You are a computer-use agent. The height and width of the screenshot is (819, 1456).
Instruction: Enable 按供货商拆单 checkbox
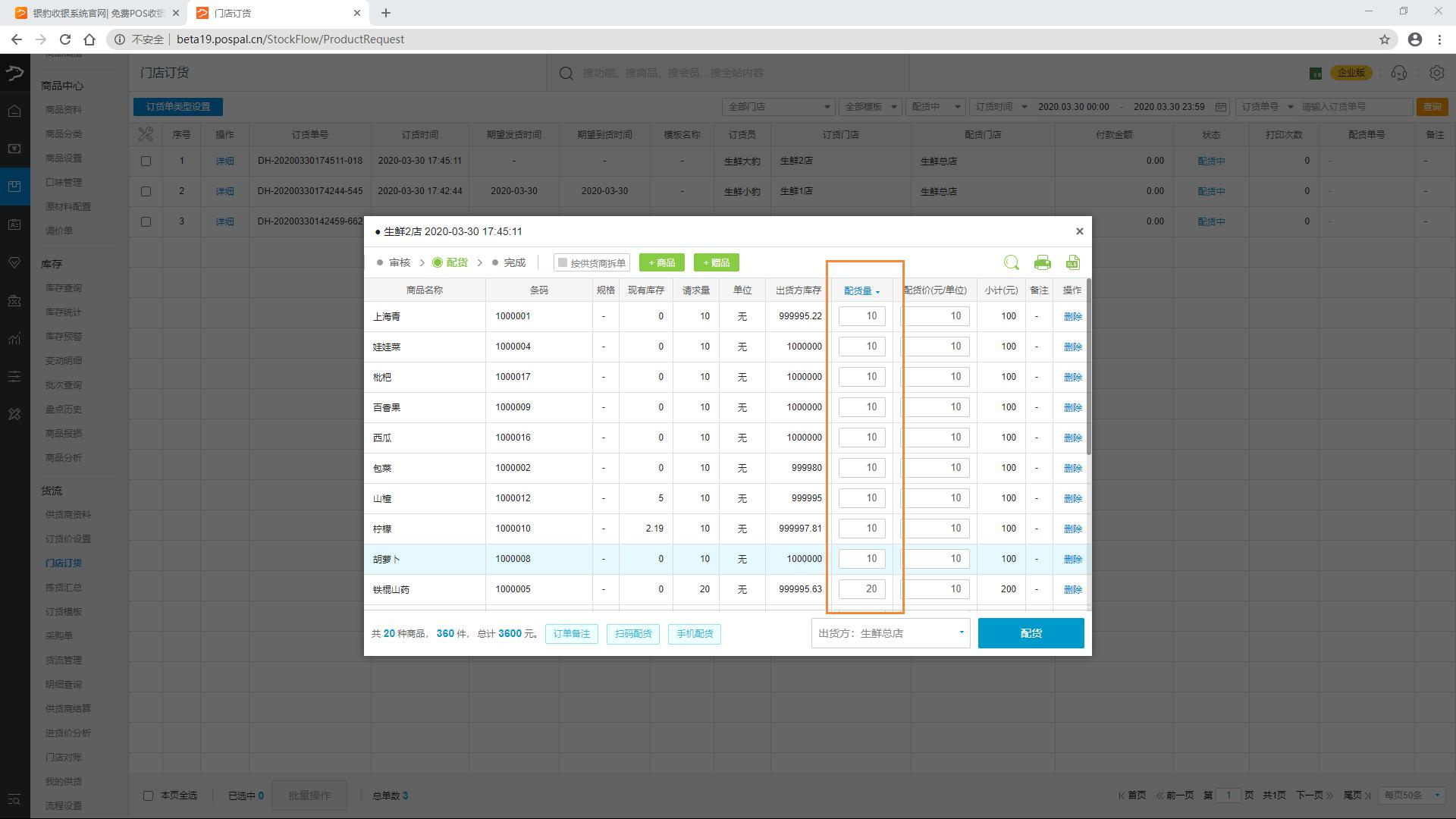563,262
